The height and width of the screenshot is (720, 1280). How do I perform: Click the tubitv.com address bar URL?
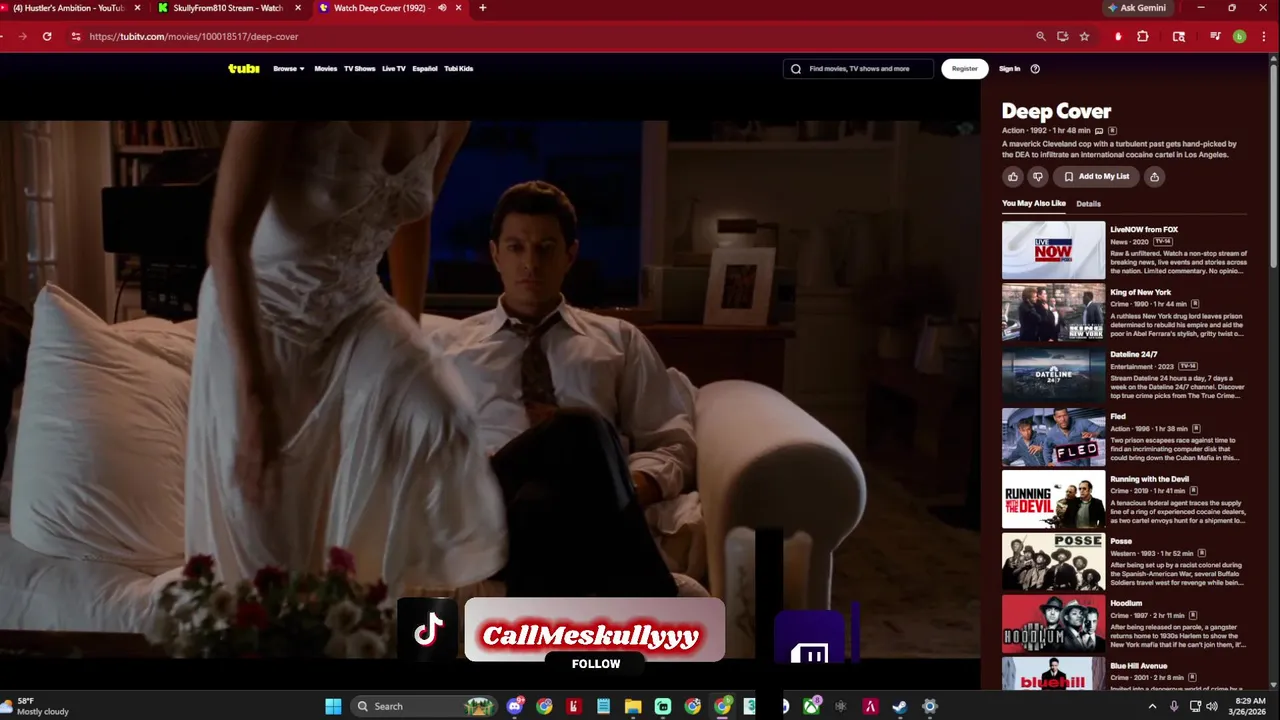click(x=193, y=36)
